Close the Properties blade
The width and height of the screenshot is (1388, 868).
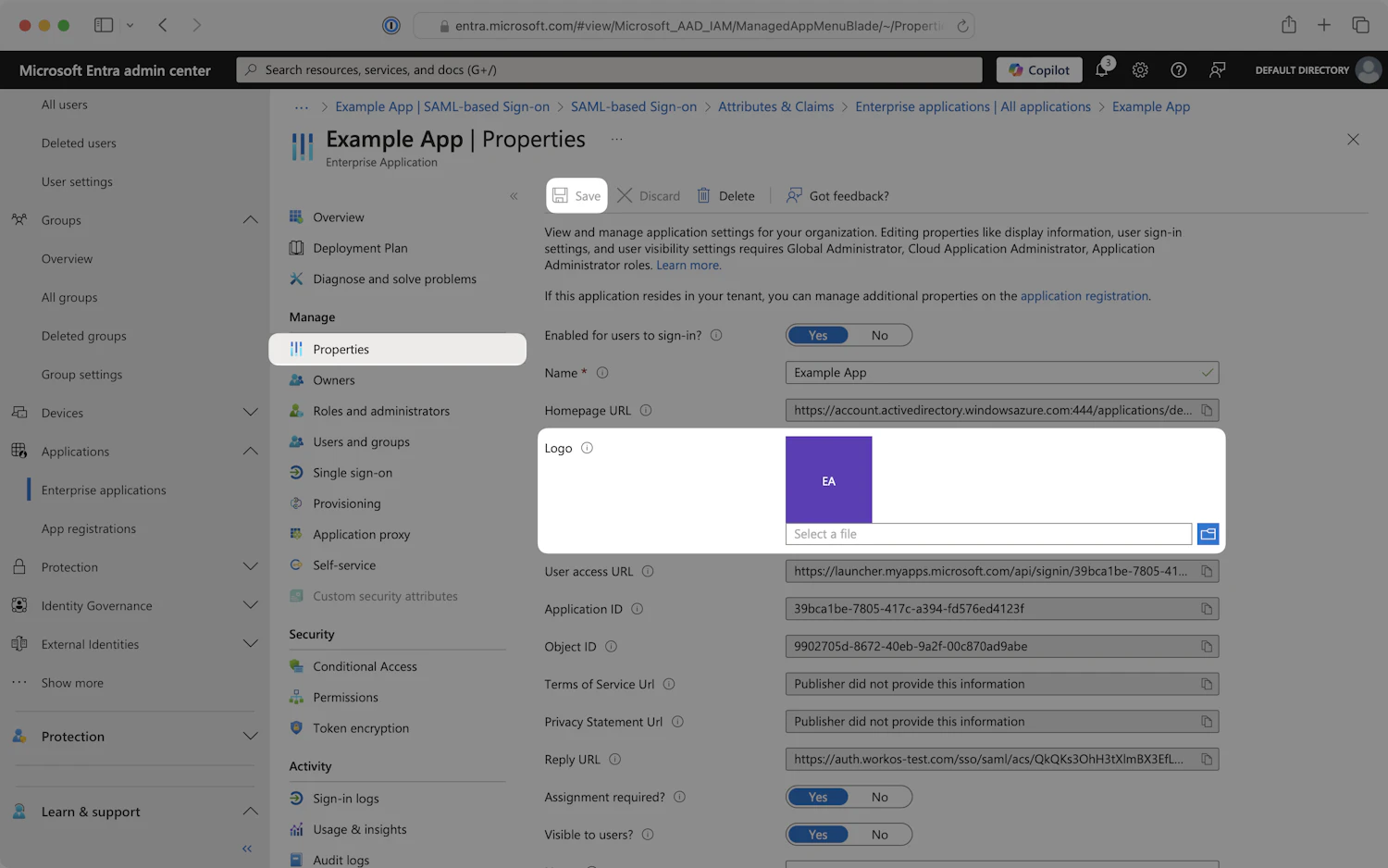coord(1353,140)
